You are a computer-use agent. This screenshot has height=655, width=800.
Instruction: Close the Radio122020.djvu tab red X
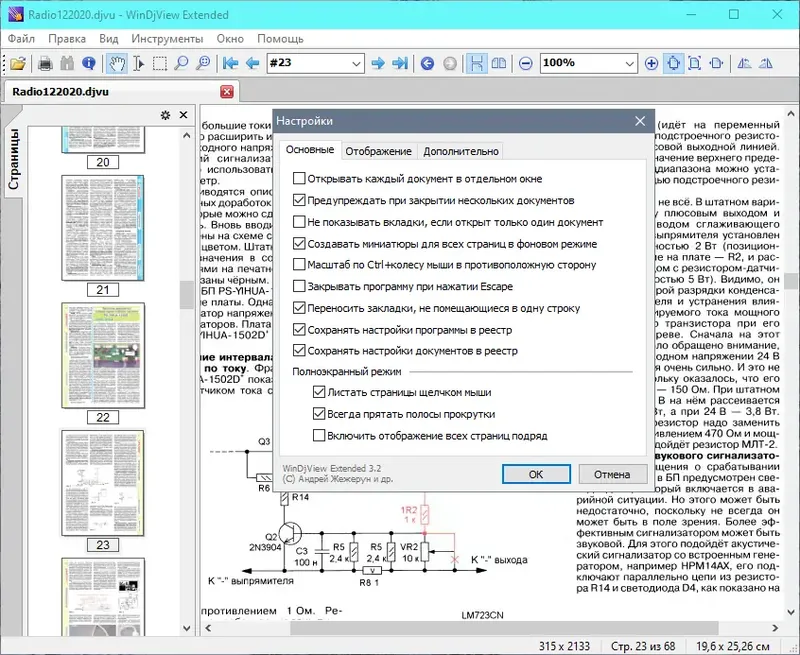coord(227,92)
